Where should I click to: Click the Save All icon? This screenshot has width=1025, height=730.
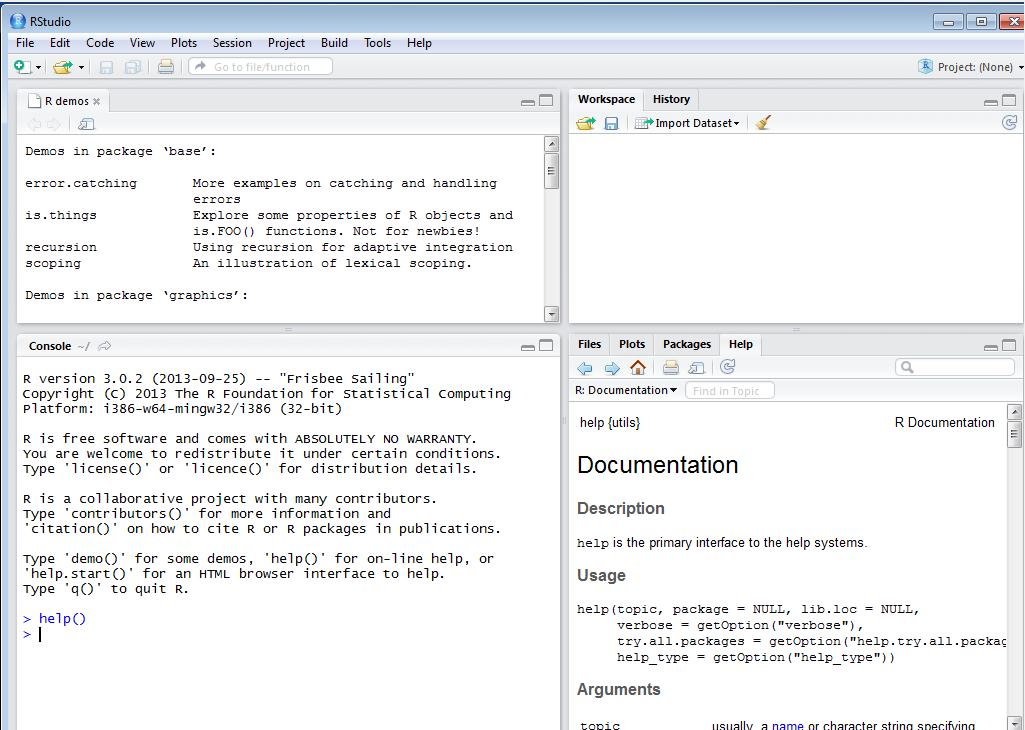tap(133, 67)
